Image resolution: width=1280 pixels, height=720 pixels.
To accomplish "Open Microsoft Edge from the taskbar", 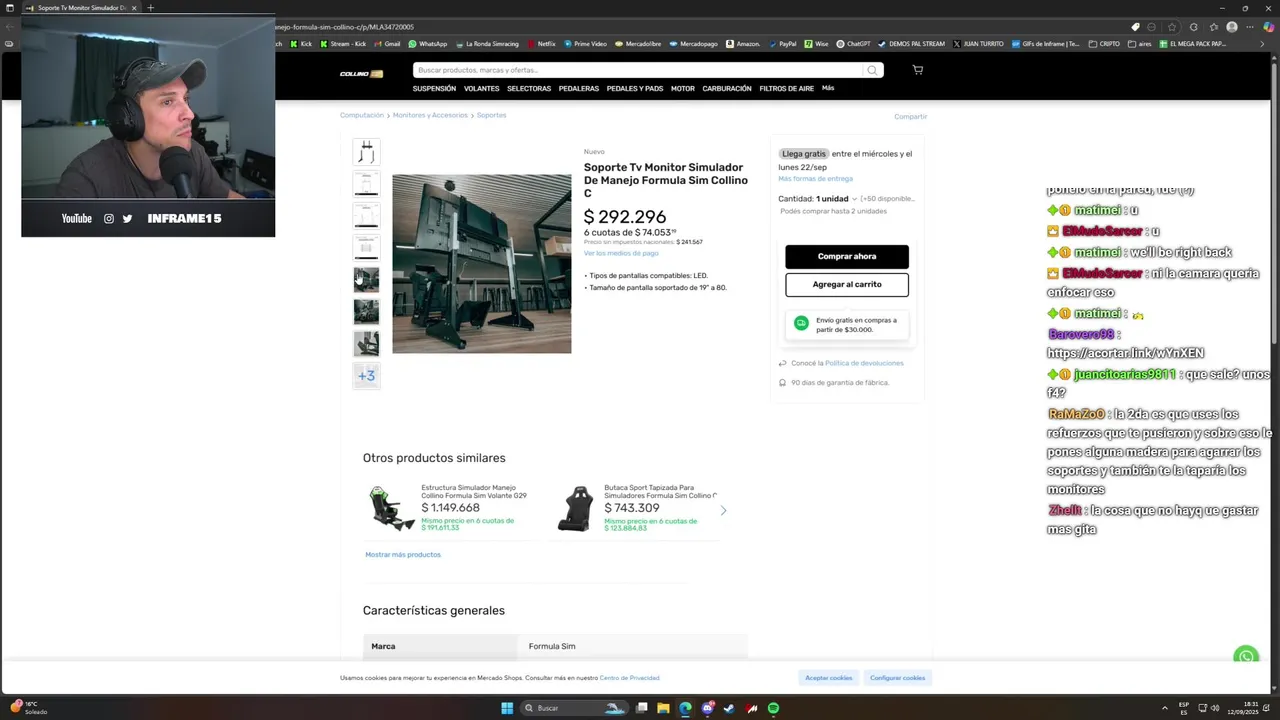I will [x=685, y=708].
